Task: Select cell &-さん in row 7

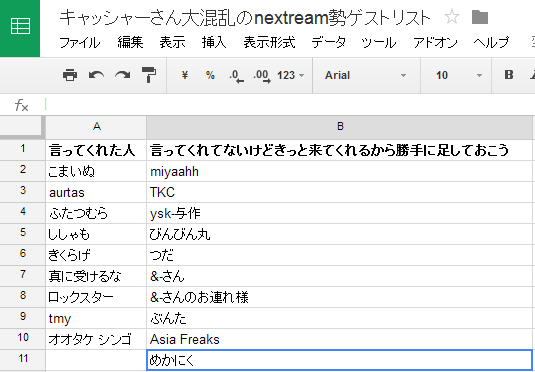Action: (x=339, y=276)
